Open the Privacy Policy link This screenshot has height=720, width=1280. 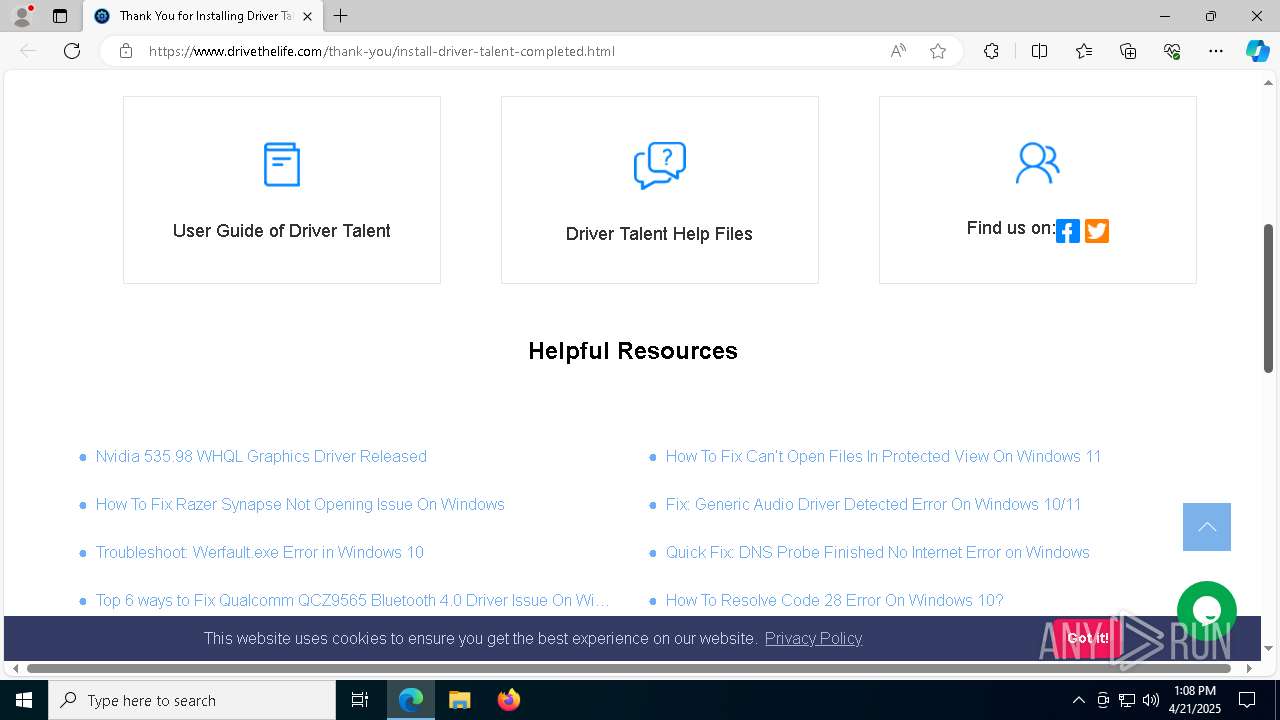point(813,638)
